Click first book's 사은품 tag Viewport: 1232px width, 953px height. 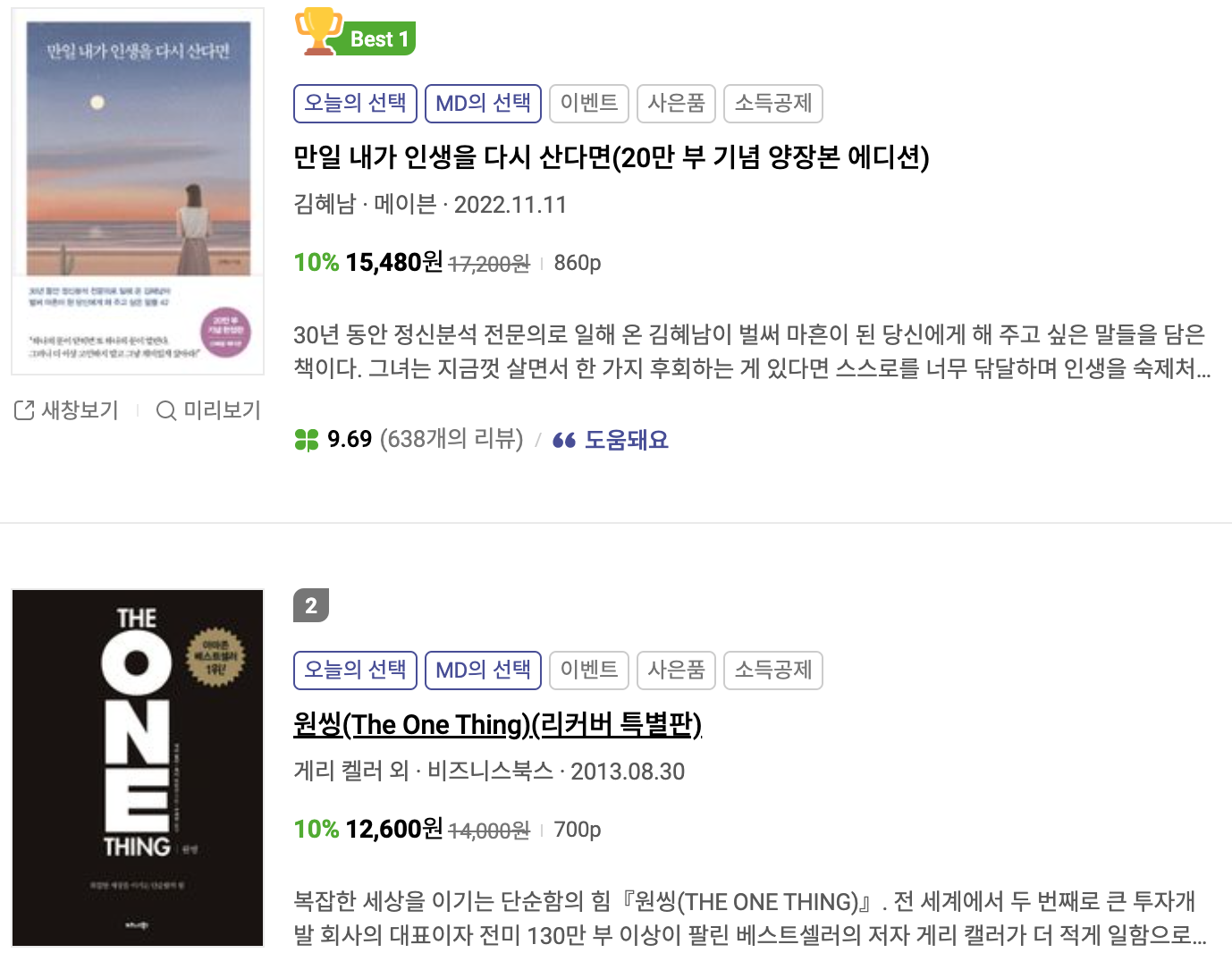point(676,103)
